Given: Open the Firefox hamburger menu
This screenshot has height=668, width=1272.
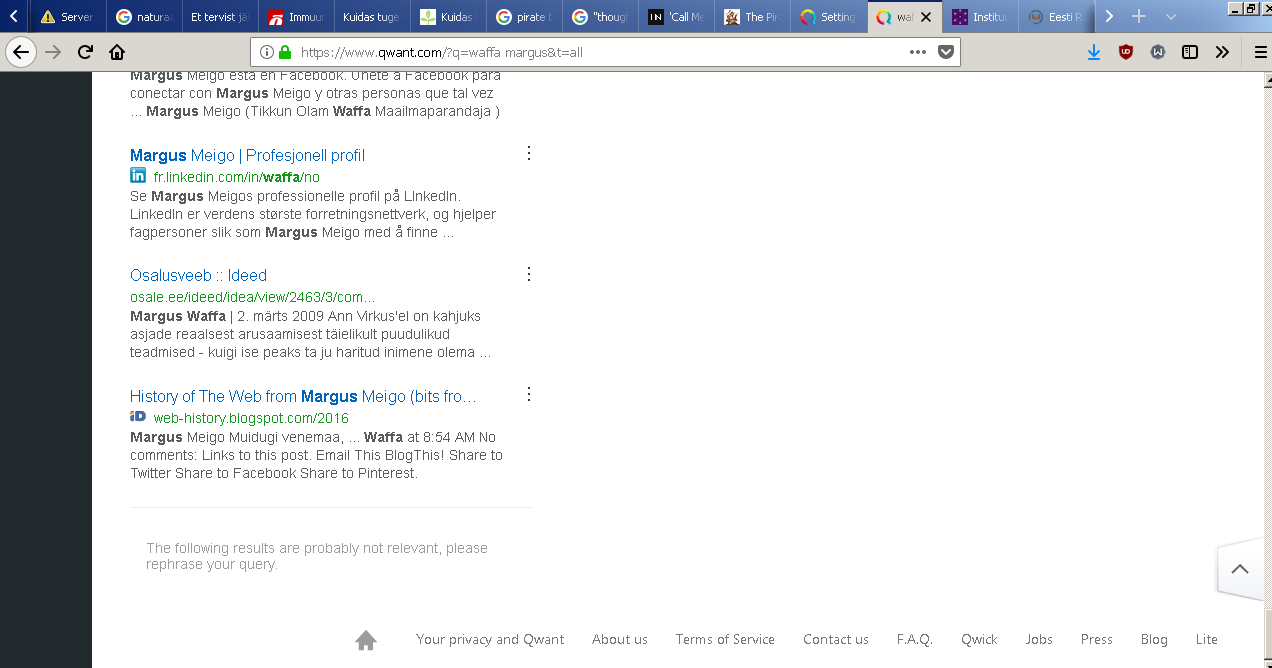Looking at the screenshot, I should 1260,52.
